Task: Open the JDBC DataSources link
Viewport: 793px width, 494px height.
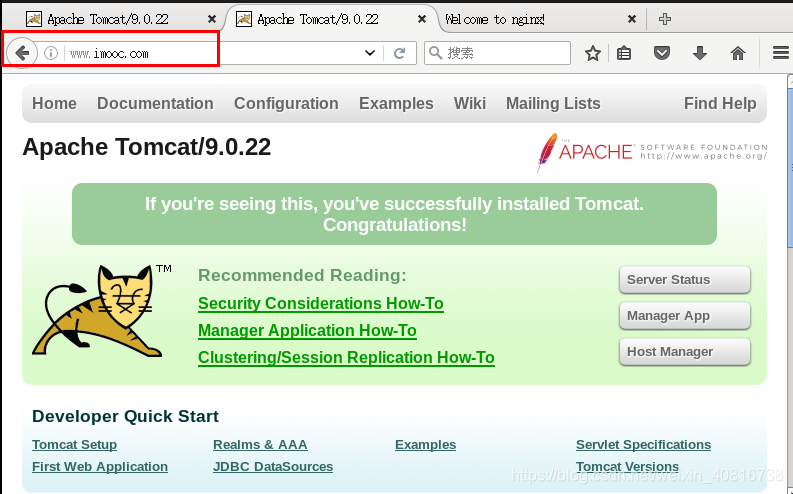Action: pyautogui.click(x=273, y=466)
